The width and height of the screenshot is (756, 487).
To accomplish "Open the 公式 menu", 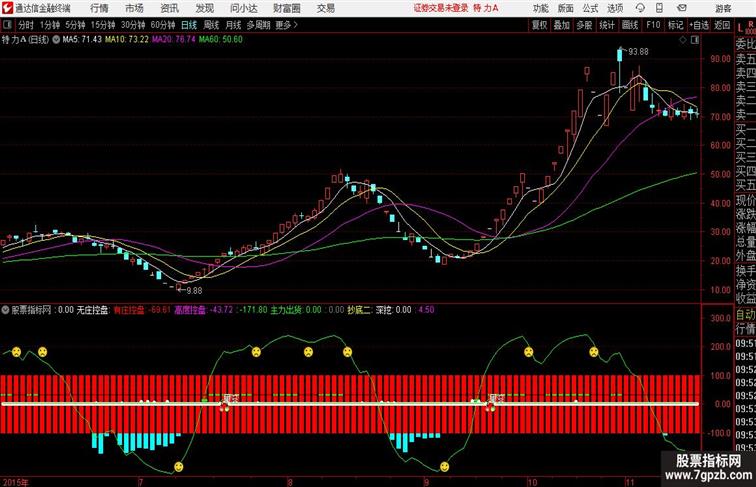I will (590, 8).
